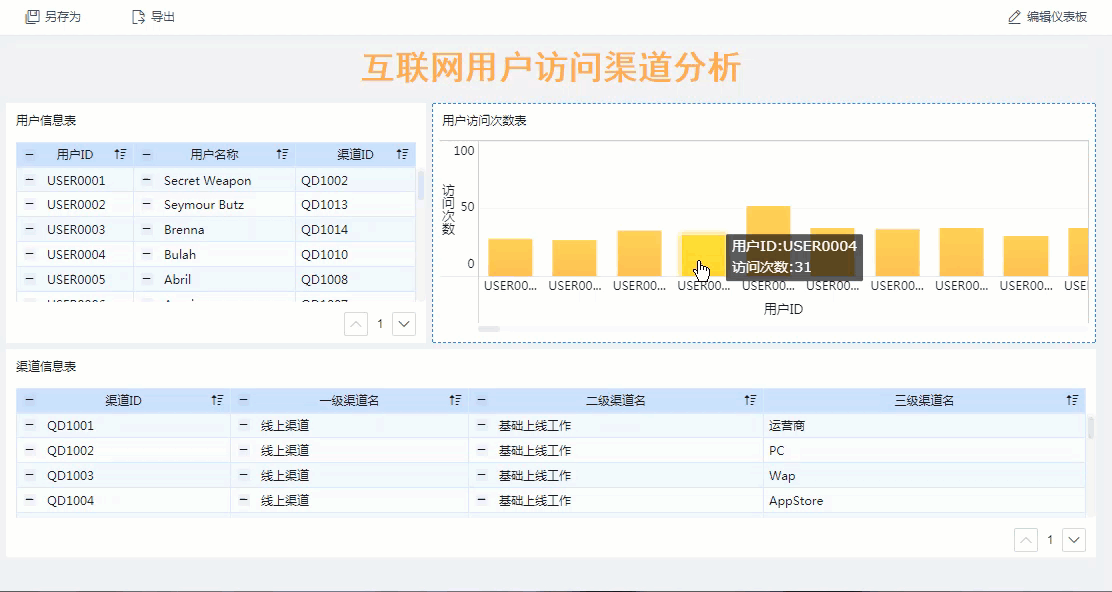Click the Save As (另存为) icon
Screen dimensions: 1112x592
33,17
